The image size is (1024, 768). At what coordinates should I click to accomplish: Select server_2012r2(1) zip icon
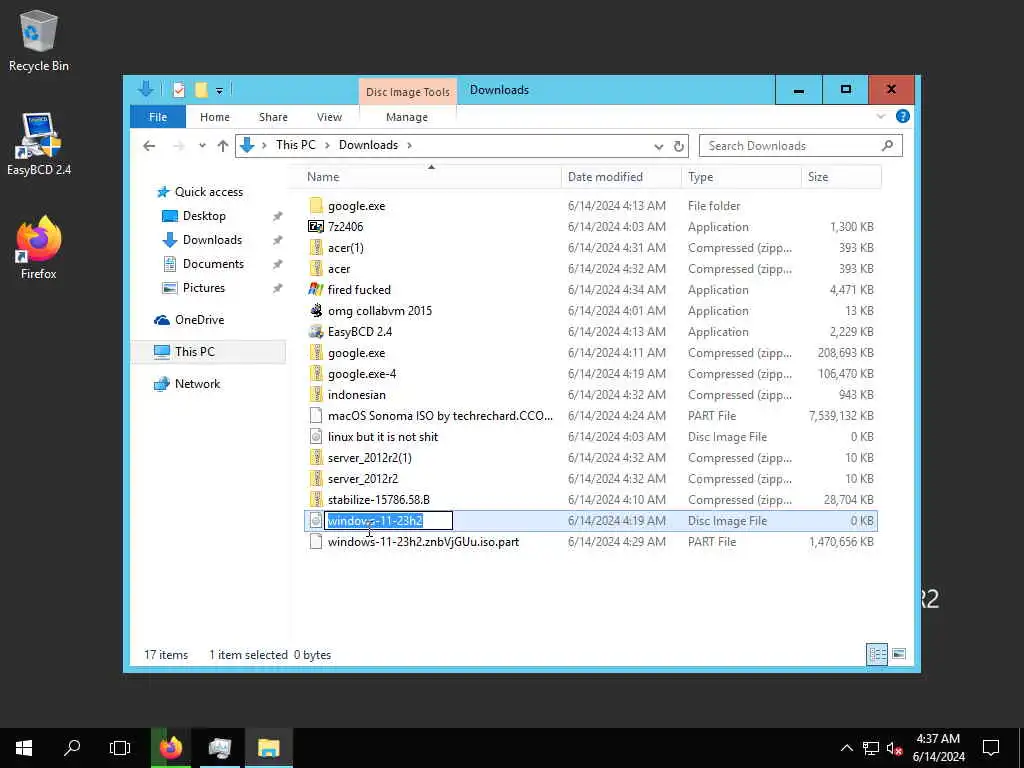pos(316,458)
